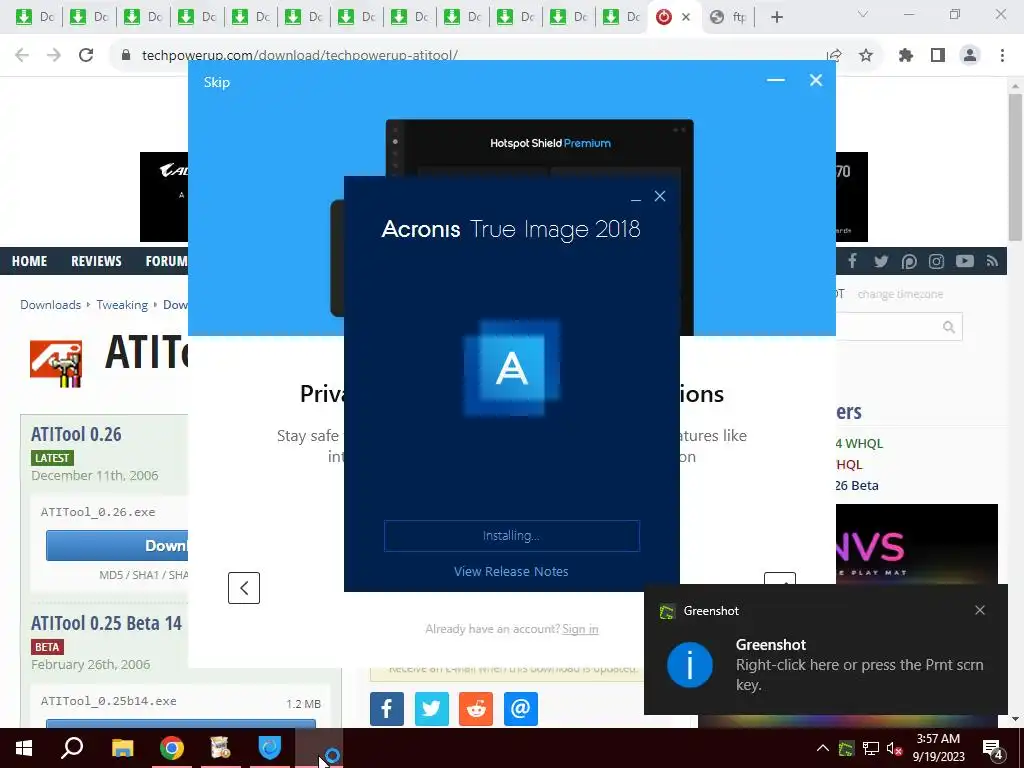Minimize the Acronis True Image window
Image resolution: width=1024 pixels, height=768 pixels.
[x=635, y=197]
